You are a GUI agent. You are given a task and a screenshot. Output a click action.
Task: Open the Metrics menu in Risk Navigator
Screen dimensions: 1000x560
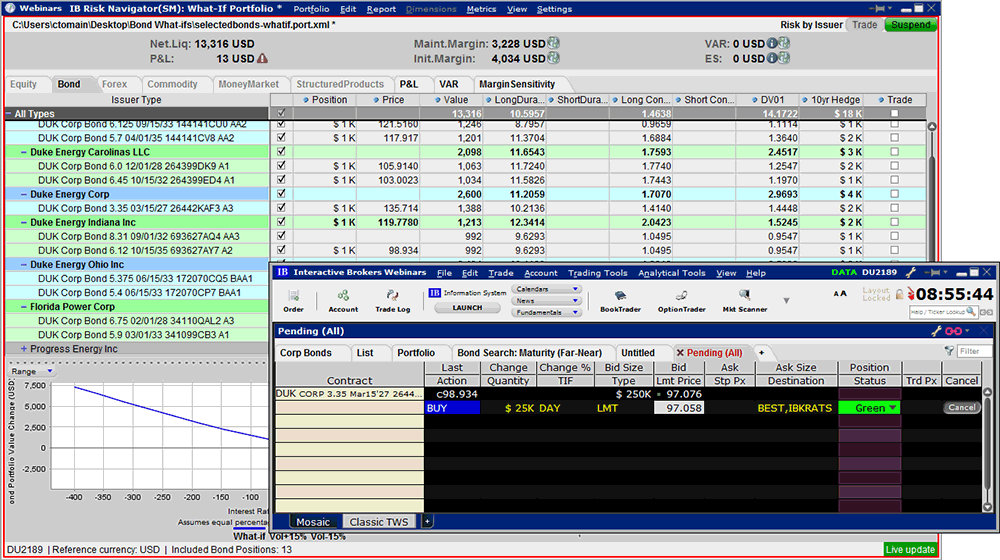coord(481,9)
